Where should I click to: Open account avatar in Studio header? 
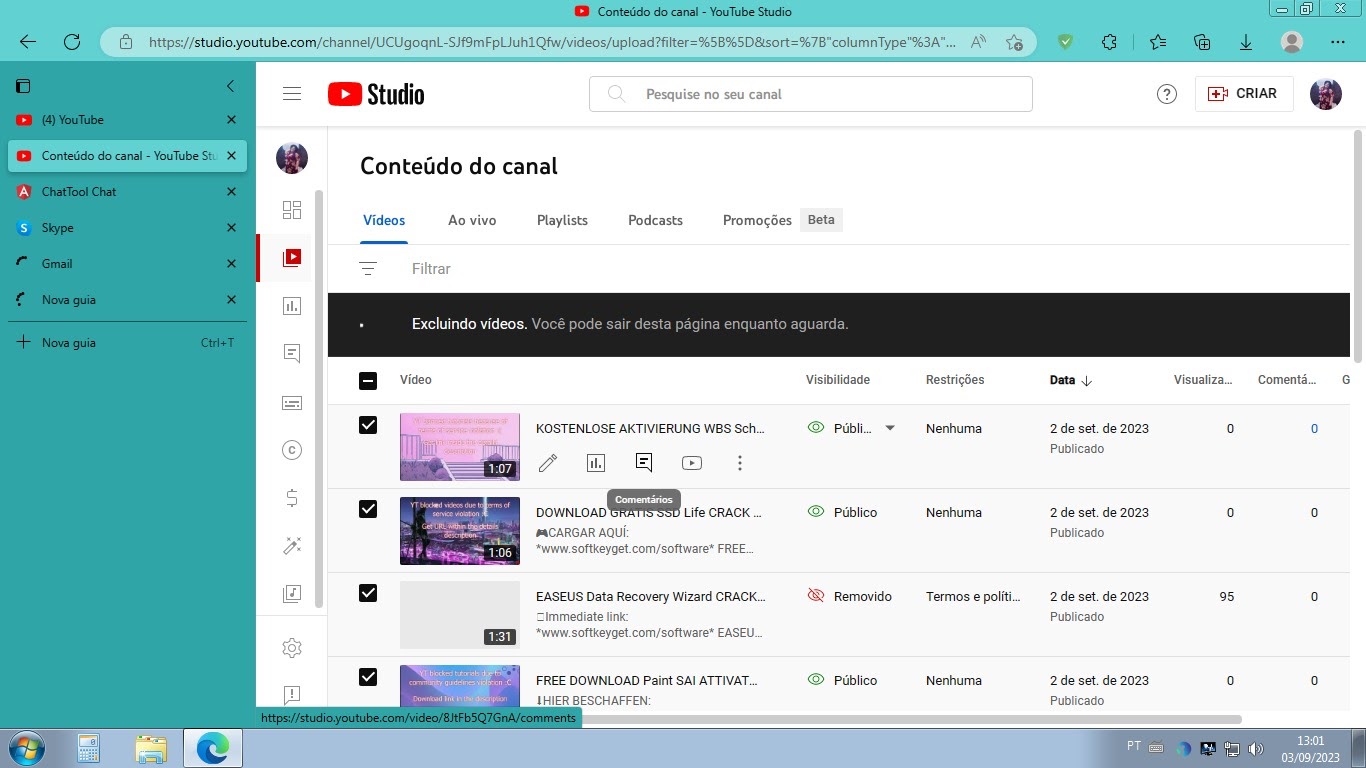point(1326,94)
